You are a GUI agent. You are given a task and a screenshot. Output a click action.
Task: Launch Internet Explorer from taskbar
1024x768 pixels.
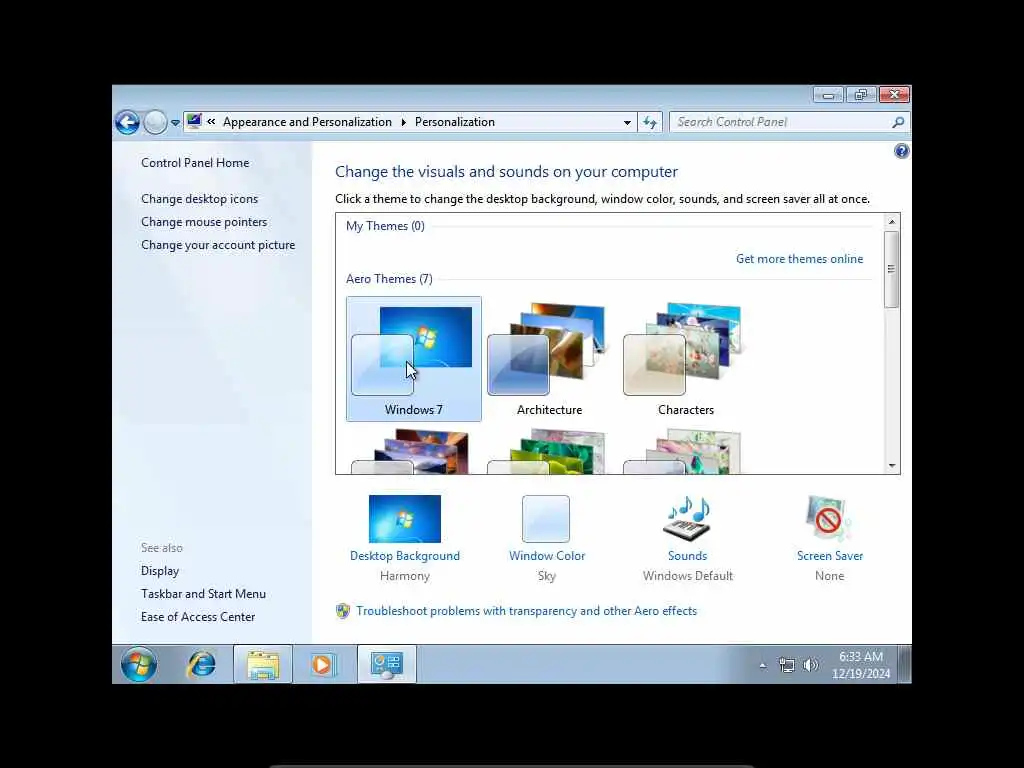201,664
